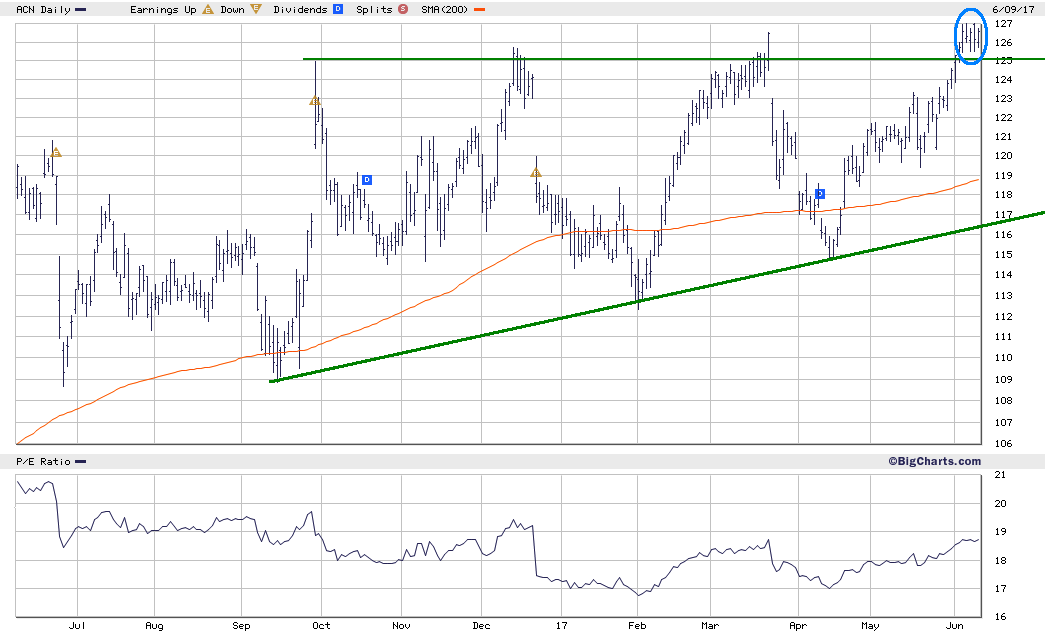Click the 6/09/17 date label
This screenshot has height=635, width=1045.
pos(1013,9)
